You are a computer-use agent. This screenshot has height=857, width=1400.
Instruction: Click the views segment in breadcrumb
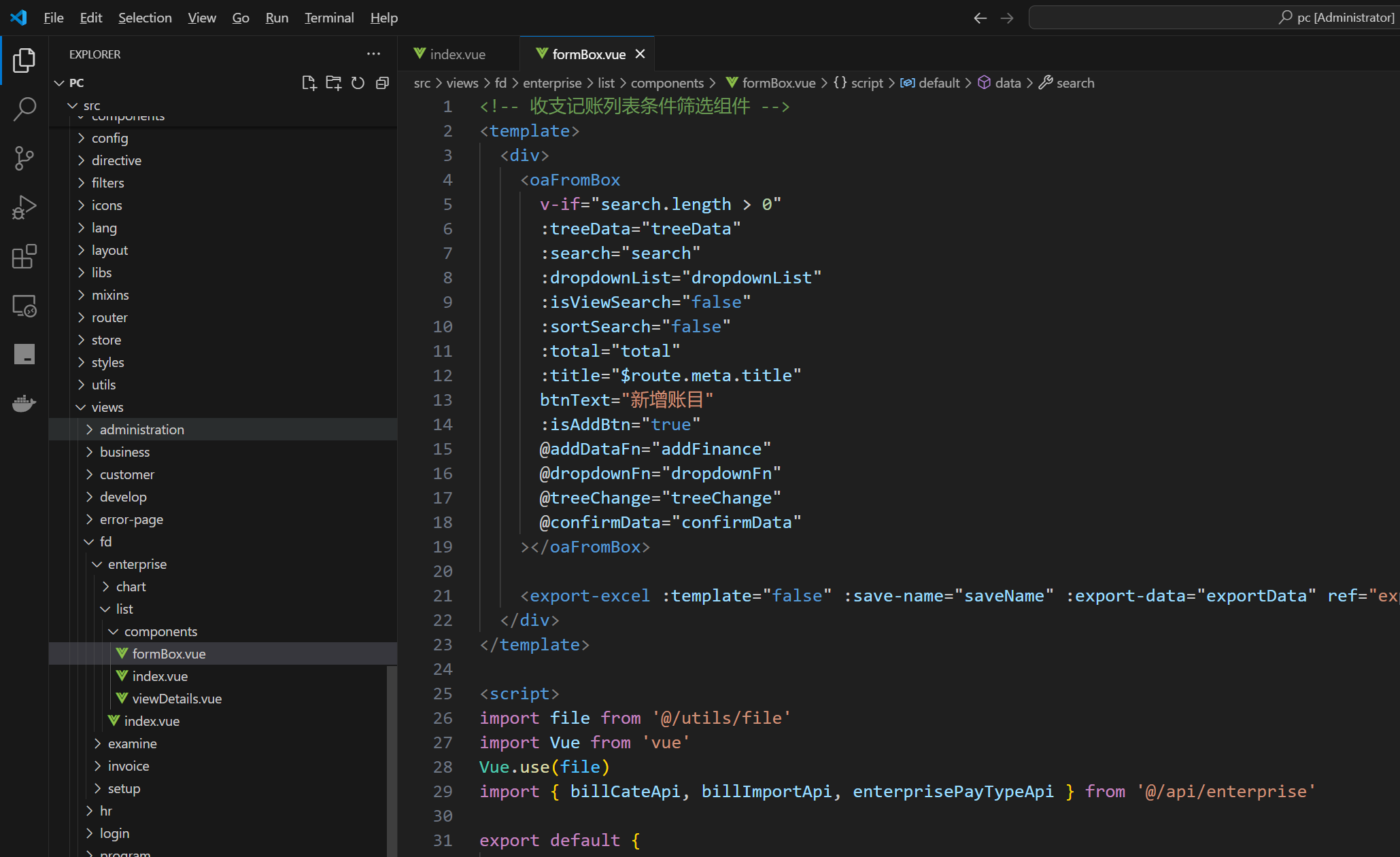462,83
